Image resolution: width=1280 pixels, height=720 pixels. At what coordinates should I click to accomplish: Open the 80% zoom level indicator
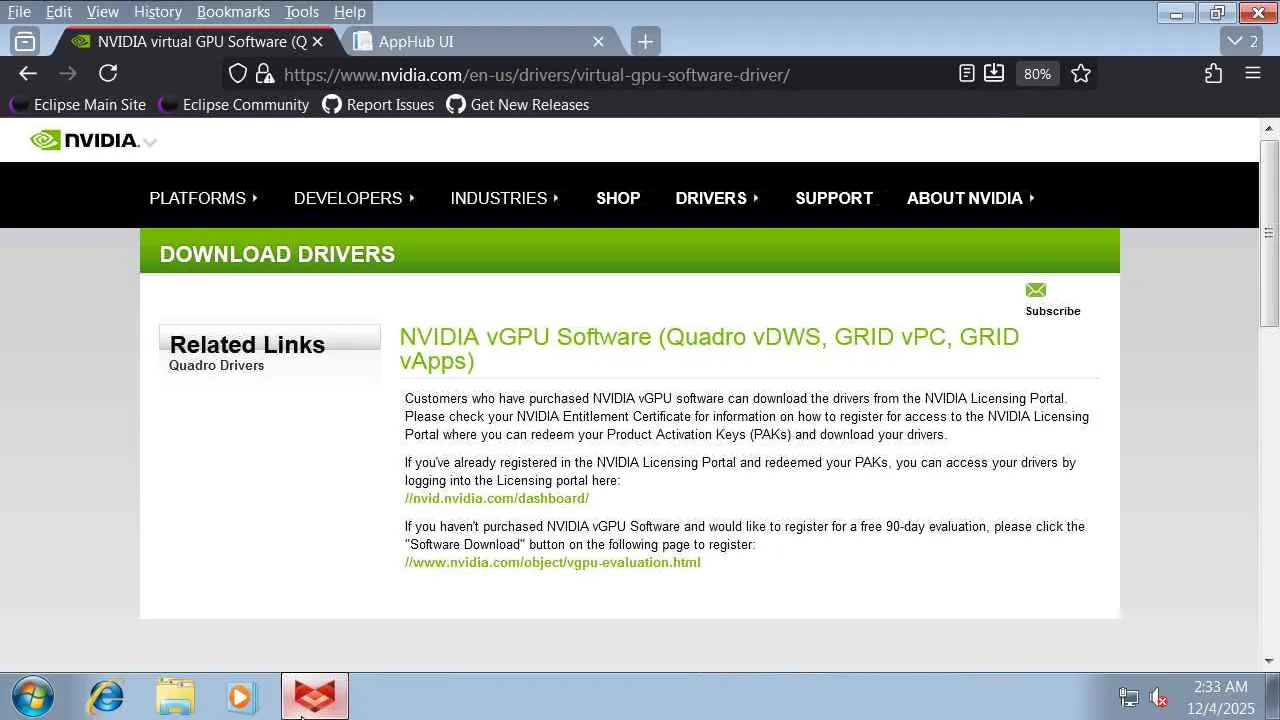[x=1037, y=74]
